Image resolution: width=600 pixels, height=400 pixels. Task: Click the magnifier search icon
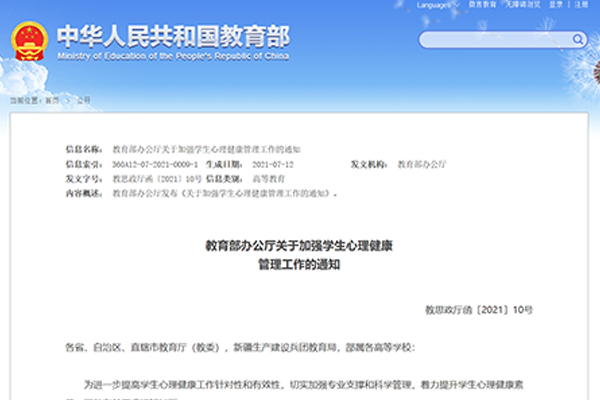point(579,40)
